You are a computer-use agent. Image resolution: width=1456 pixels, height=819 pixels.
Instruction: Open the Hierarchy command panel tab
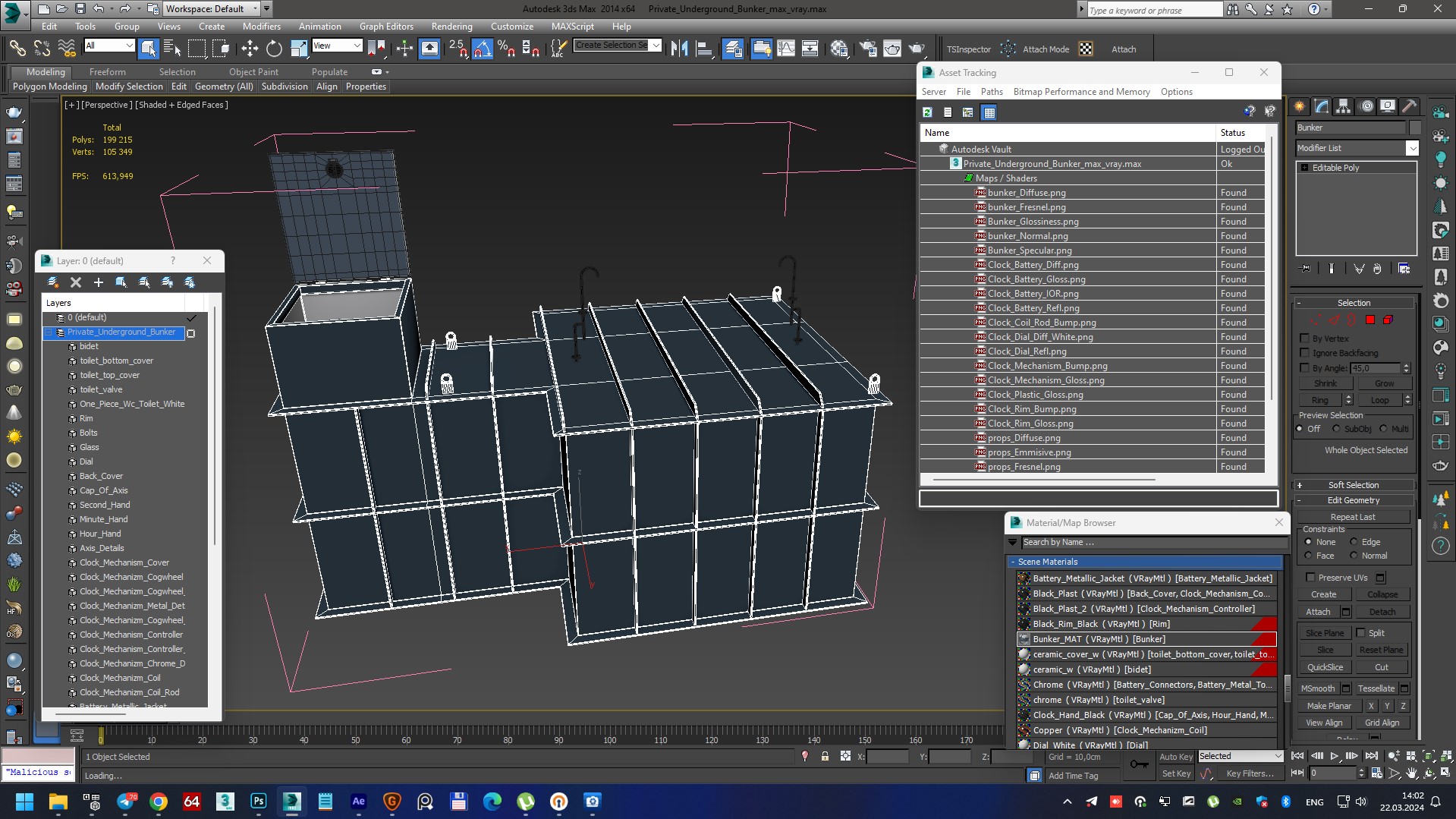point(1344,106)
